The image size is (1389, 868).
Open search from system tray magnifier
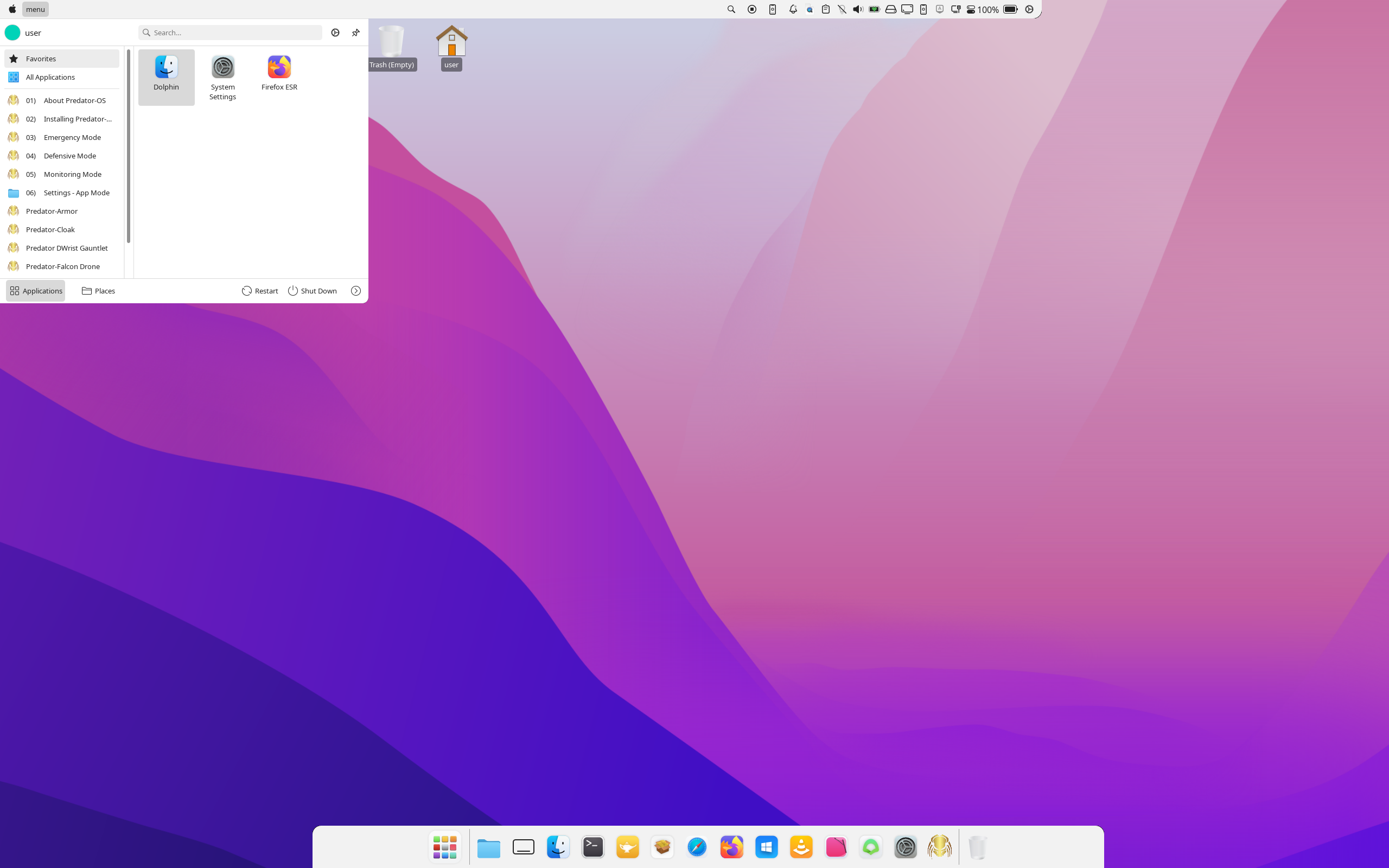(x=731, y=9)
